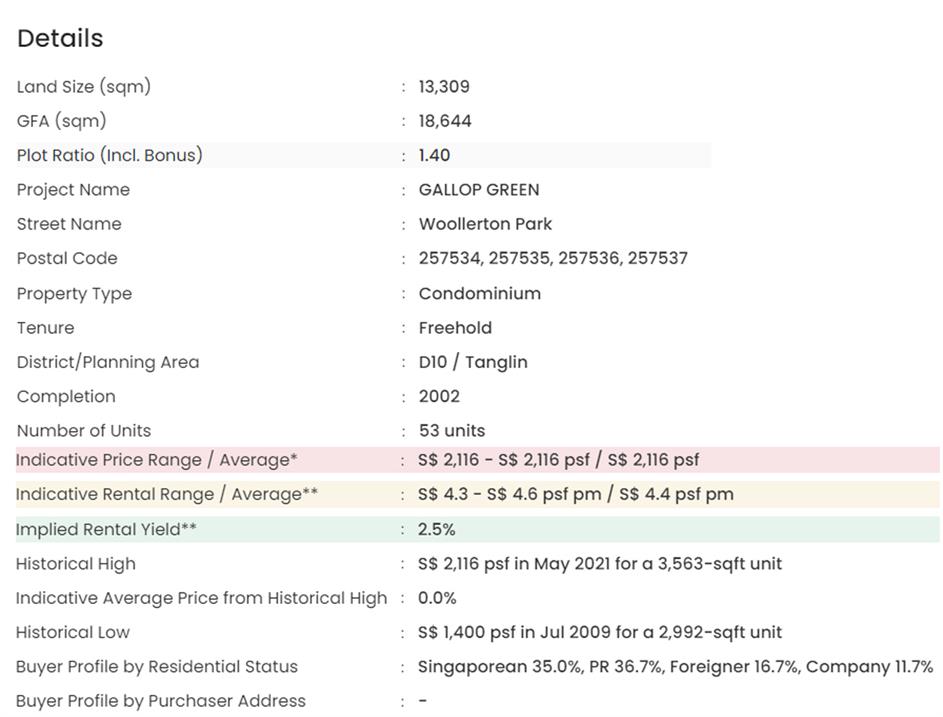Screen dimensions: 943x717
Task: Click the postal codes list
Action: 553,258
